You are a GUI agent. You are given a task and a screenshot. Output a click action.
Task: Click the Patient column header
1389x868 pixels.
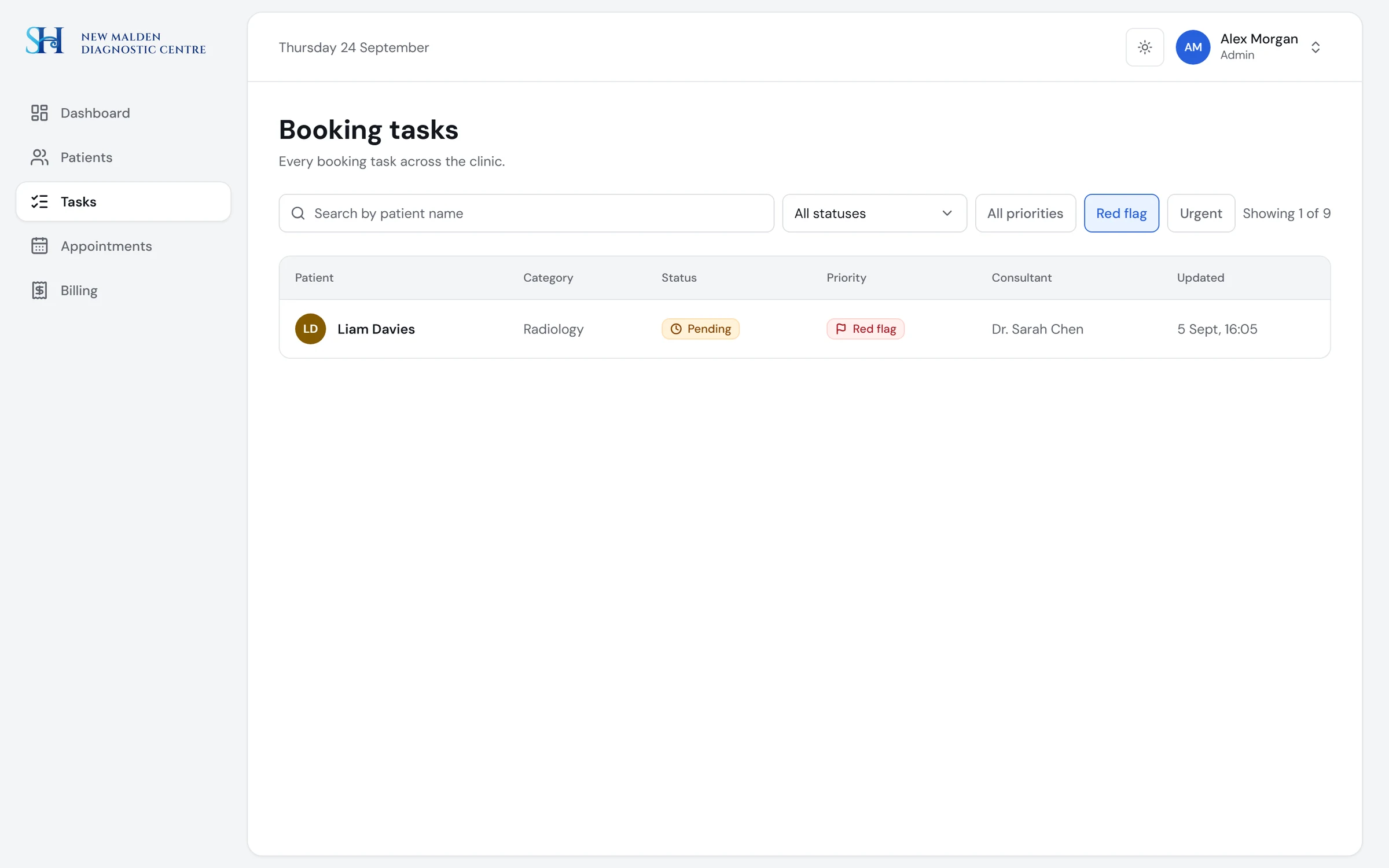click(x=314, y=278)
